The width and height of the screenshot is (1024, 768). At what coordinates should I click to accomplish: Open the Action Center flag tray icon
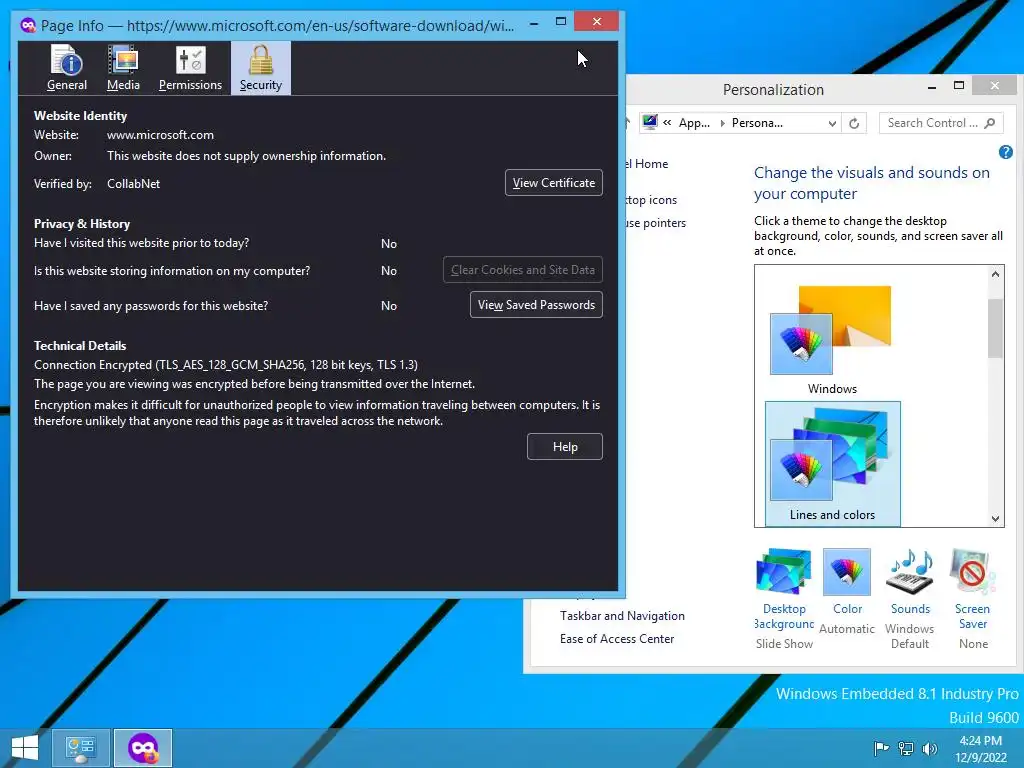tap(881, 748)
